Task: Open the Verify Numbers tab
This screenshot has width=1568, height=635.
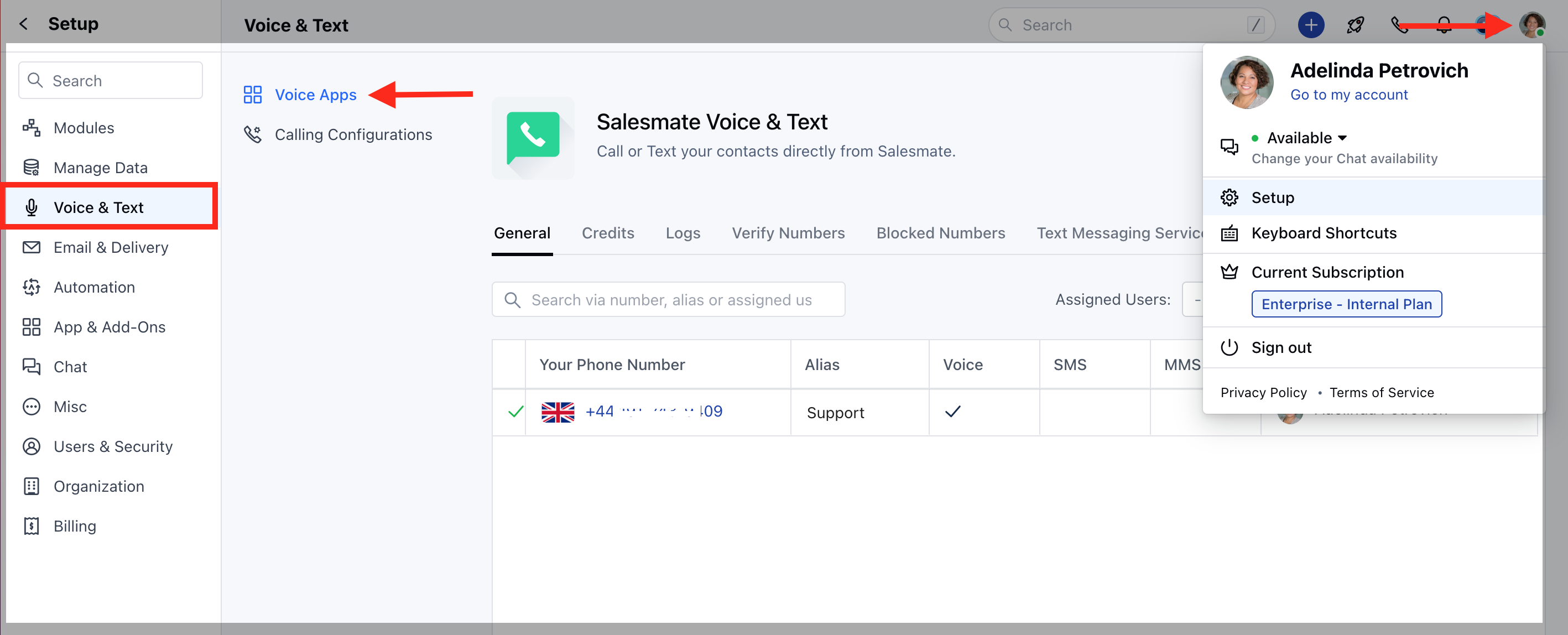Action: click(788, 233)
